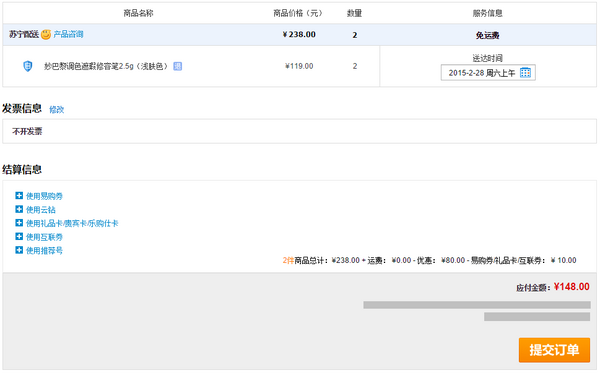Expand the 使用推荐号 section
The image size is (600, 373).
coord(44,251)
